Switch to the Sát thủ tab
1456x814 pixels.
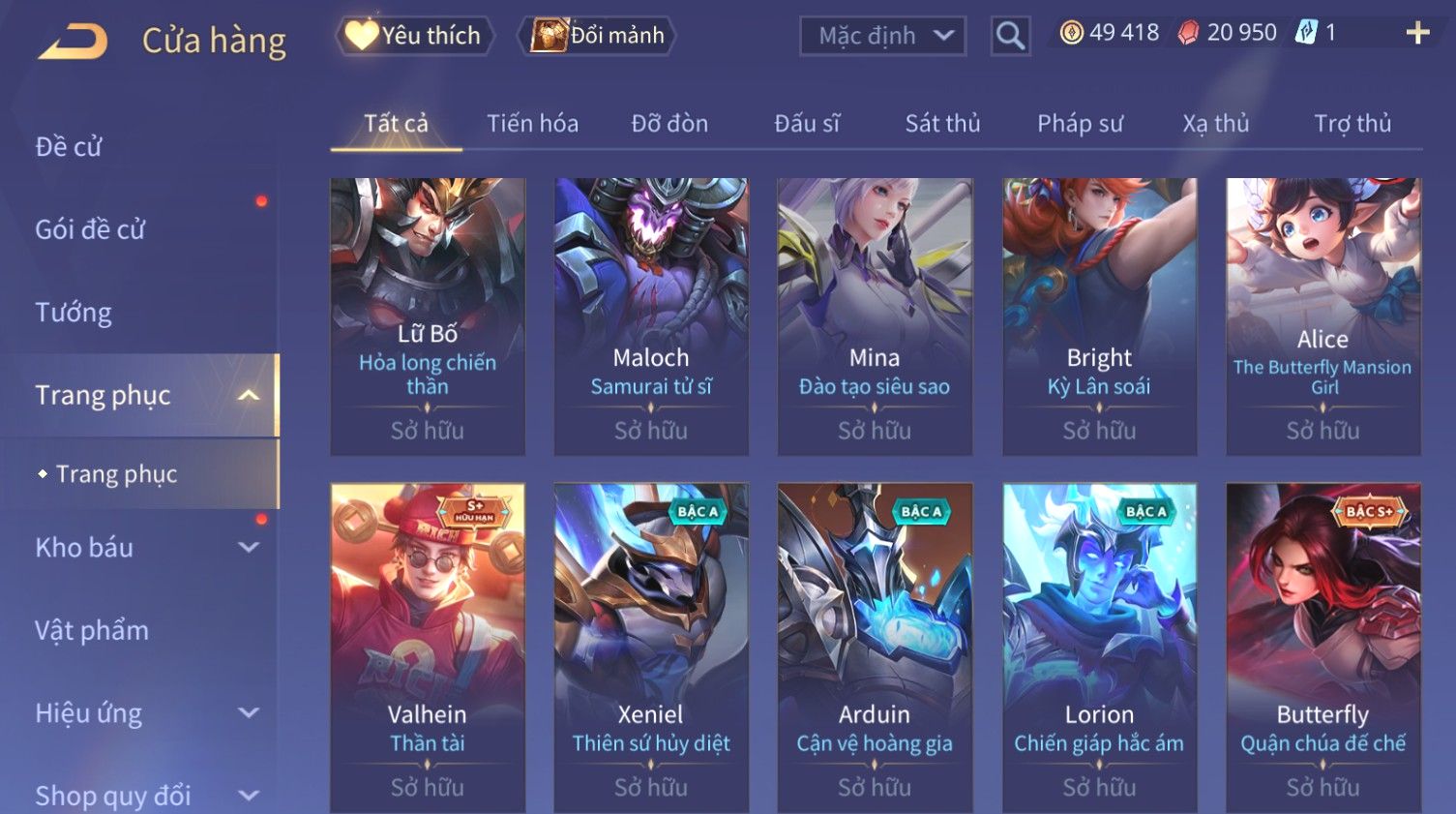coord(942,124)
